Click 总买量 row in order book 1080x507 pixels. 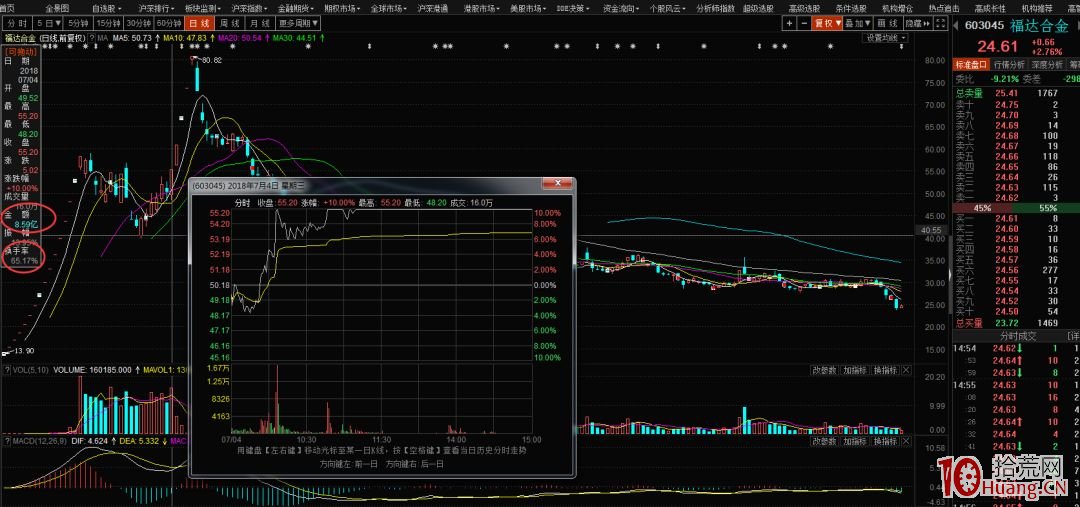1017,322
